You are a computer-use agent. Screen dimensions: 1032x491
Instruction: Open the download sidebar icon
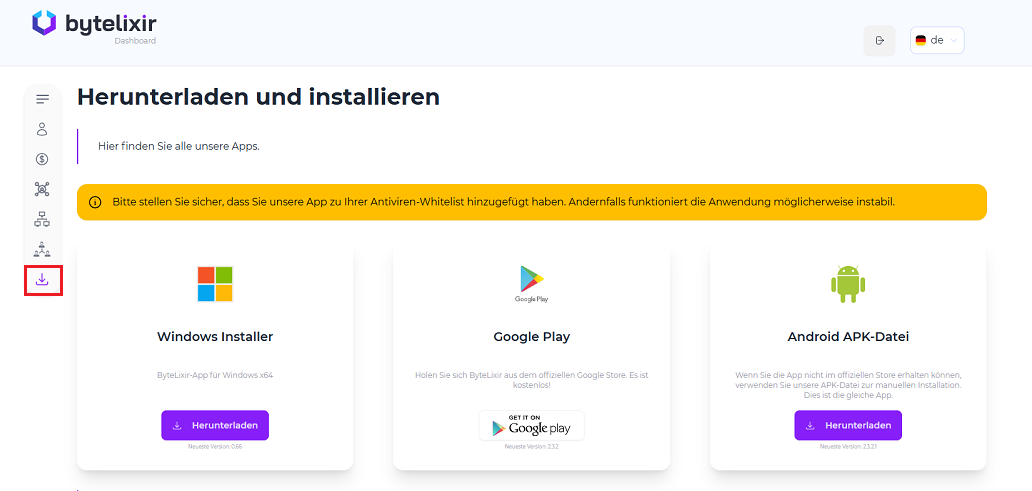(42, 280)
